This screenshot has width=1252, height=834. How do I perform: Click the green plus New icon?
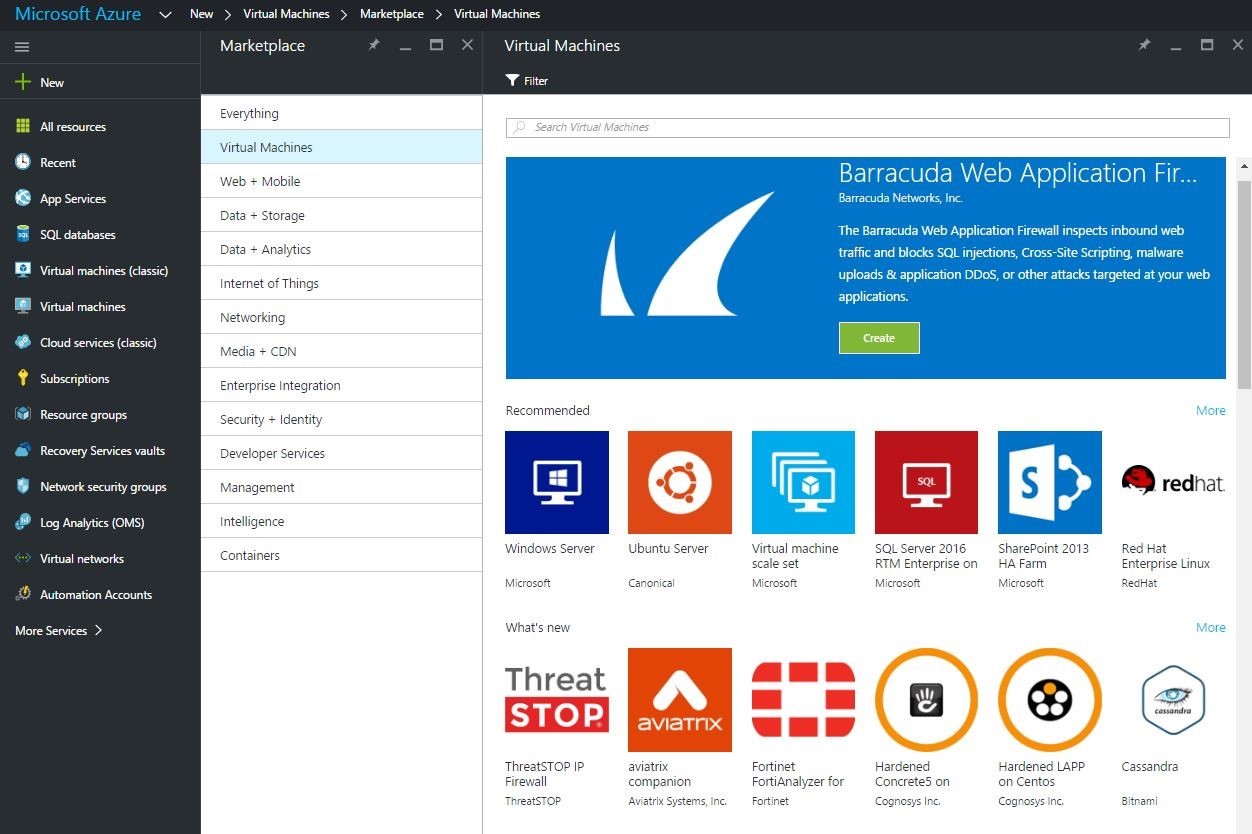[23, 82]
